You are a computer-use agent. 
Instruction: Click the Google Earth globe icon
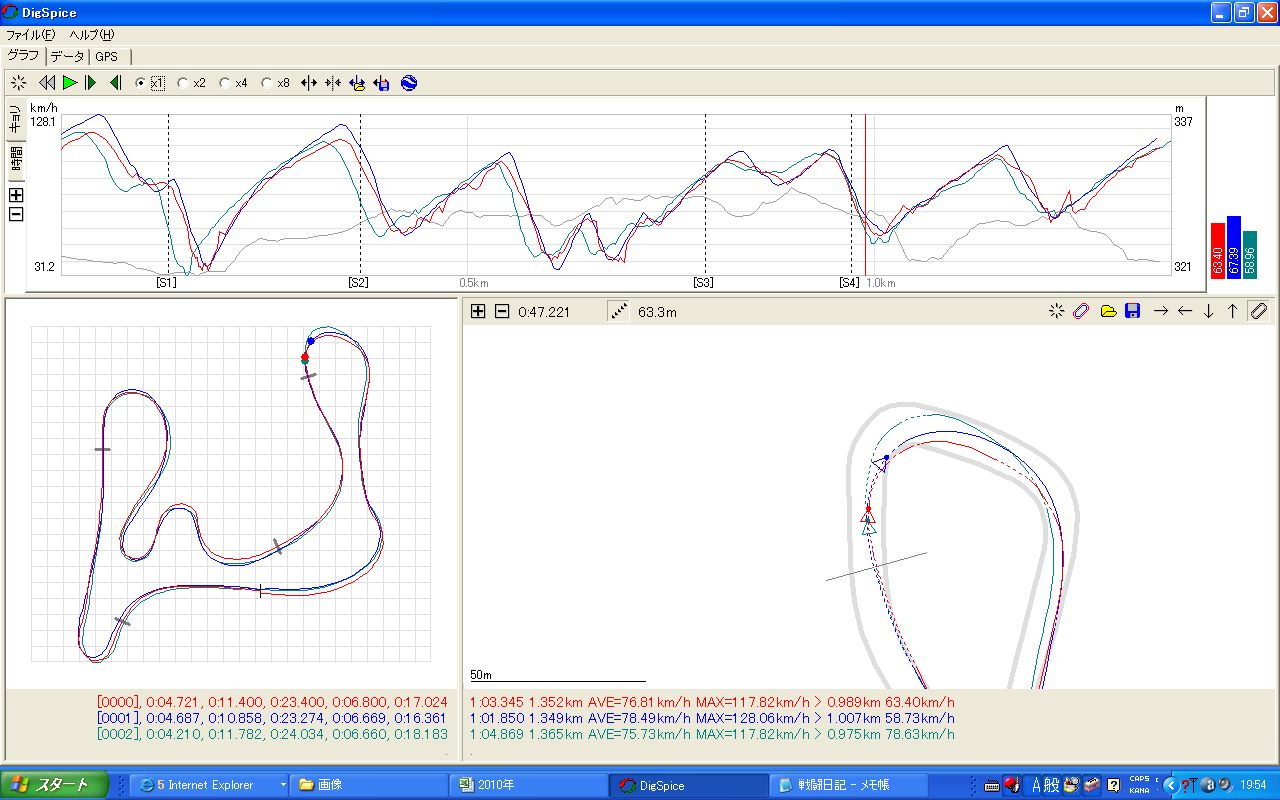click(x=409, y=83)
